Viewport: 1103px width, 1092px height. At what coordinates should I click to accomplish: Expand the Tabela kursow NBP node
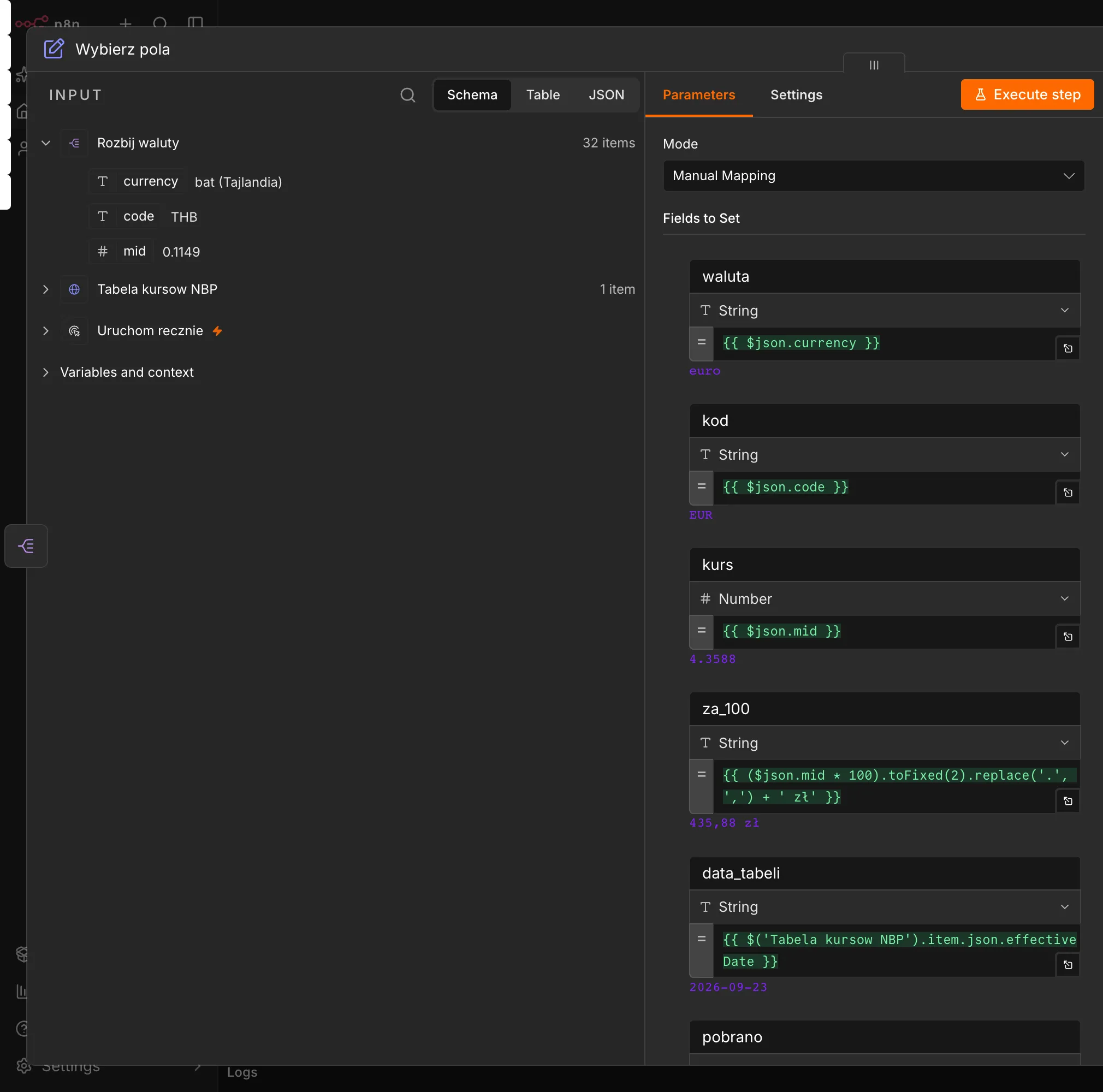pyautogui.click(x=46, y=289)
